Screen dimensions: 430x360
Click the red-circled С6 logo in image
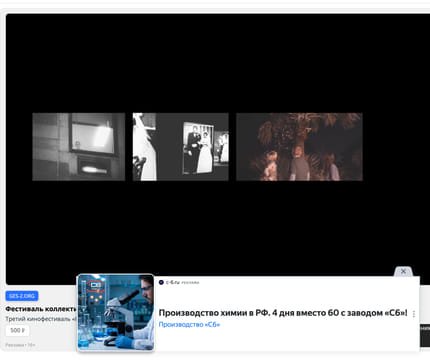[x=96, y=286]
